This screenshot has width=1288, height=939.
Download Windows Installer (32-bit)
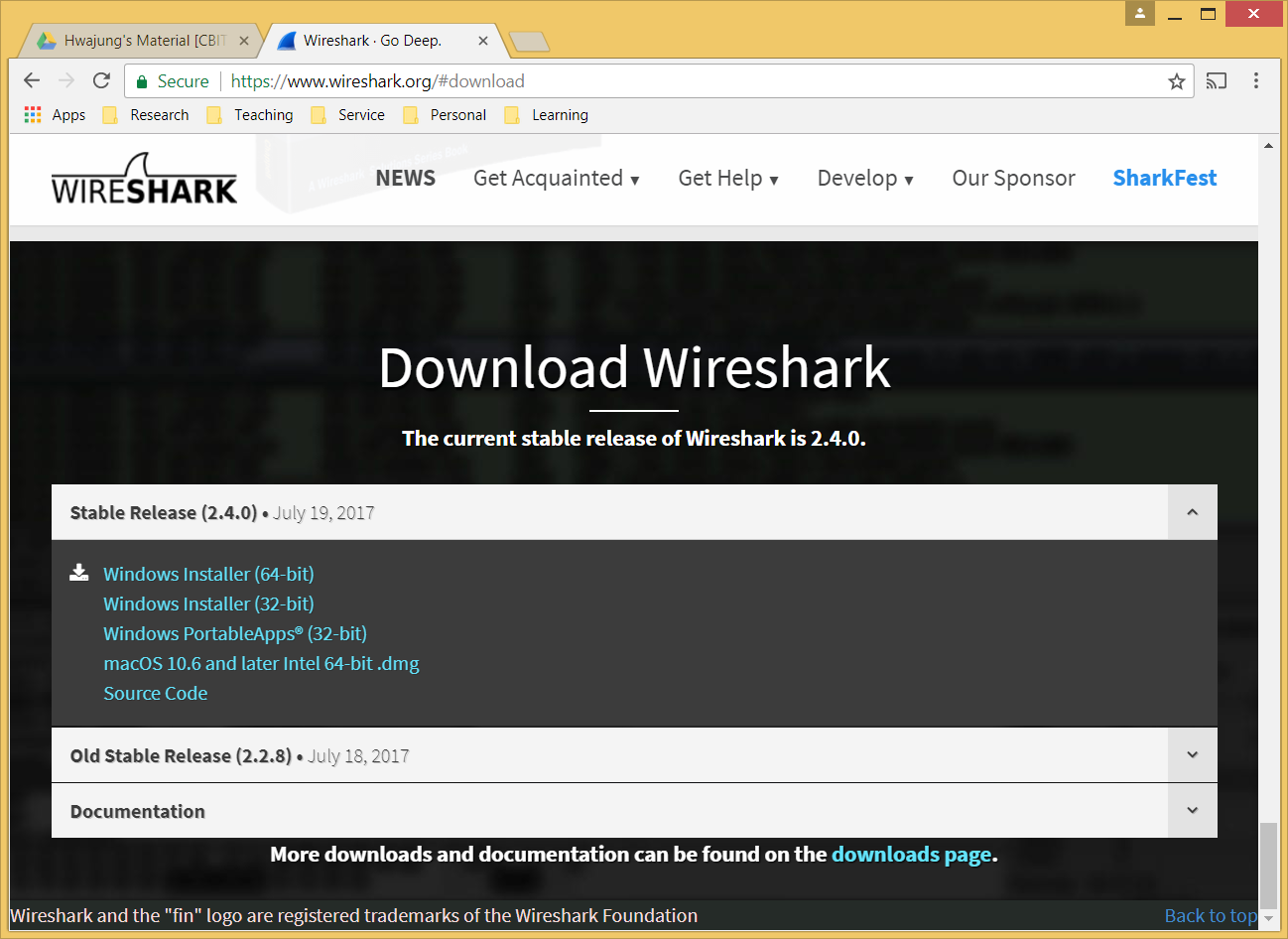208,604
